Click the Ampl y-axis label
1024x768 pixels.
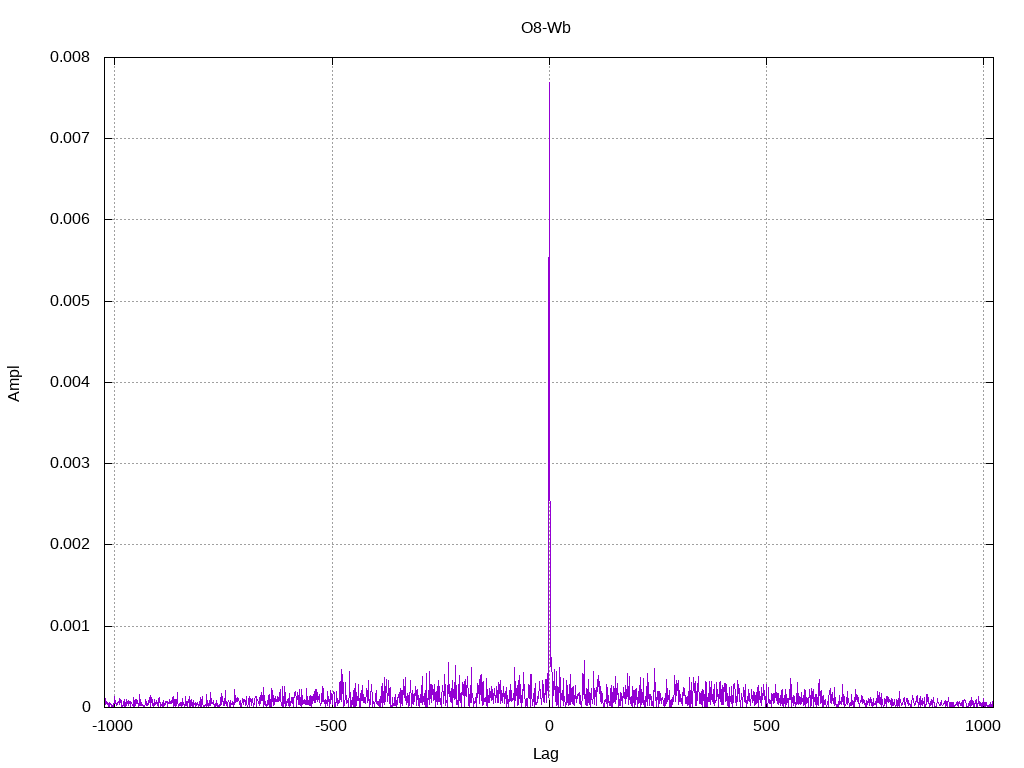14,383
